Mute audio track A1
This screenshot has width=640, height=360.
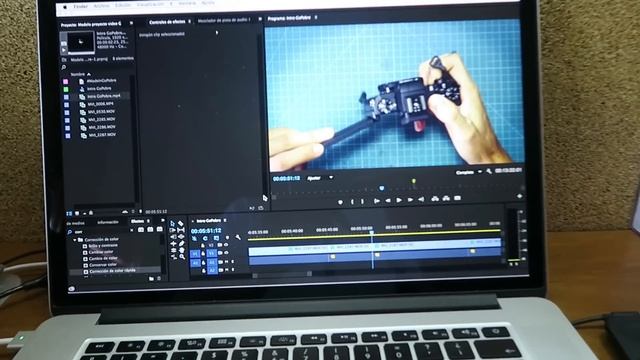227,262
